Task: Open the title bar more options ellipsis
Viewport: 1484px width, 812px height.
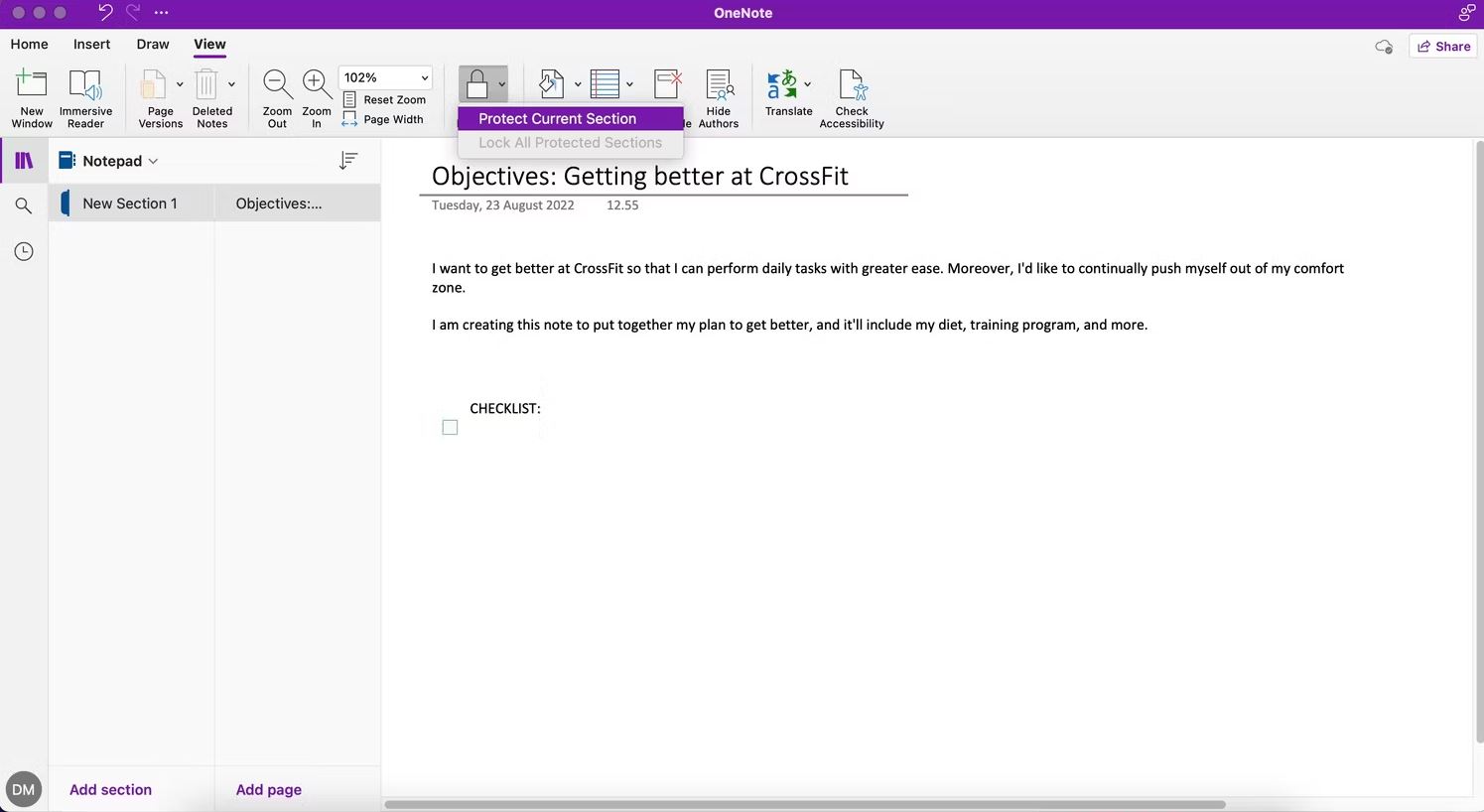Action: (x=162, y=13)
